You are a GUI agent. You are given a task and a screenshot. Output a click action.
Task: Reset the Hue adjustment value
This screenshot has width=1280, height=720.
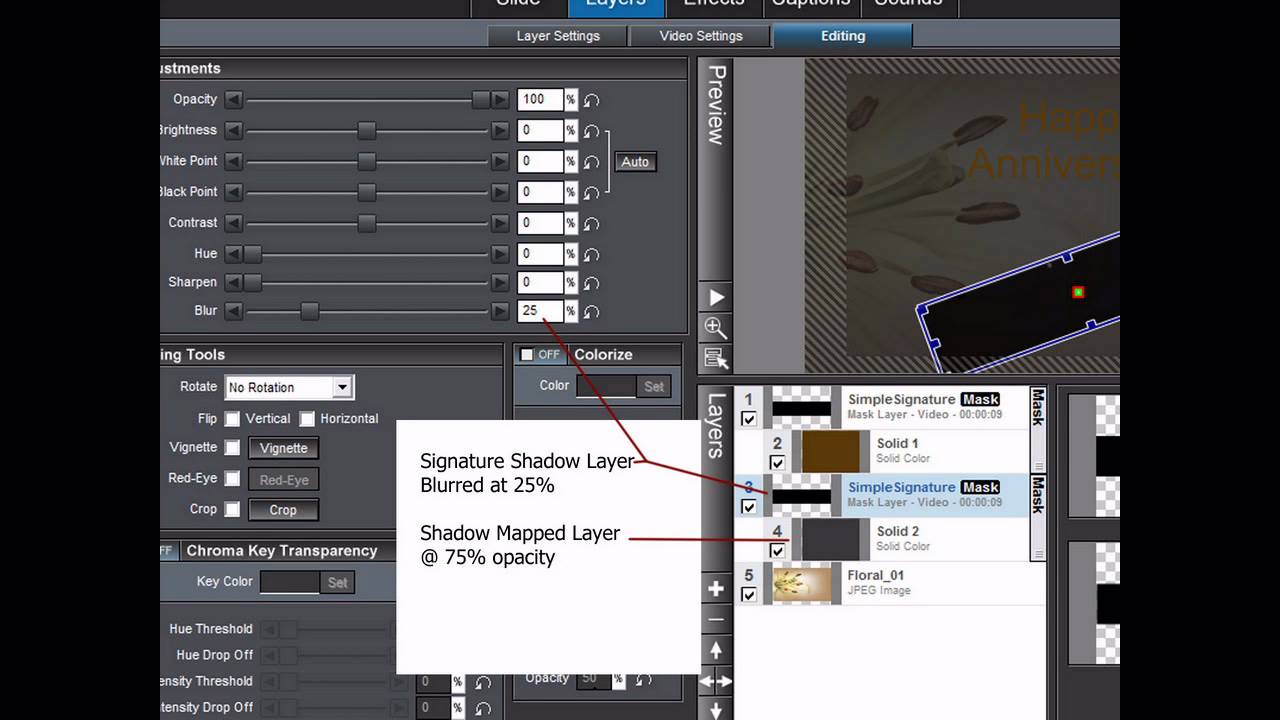[x=591, y=255]
